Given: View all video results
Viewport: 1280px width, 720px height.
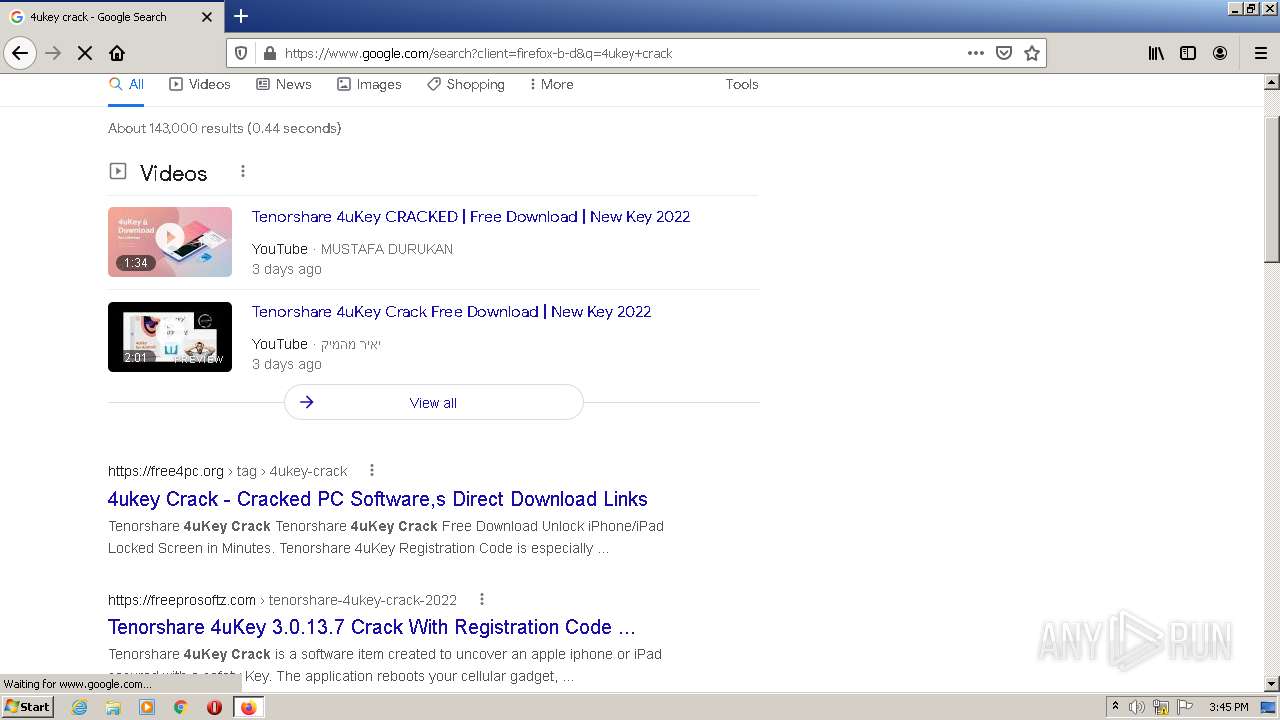Looking at the screenshot, I should click(433, 402).
